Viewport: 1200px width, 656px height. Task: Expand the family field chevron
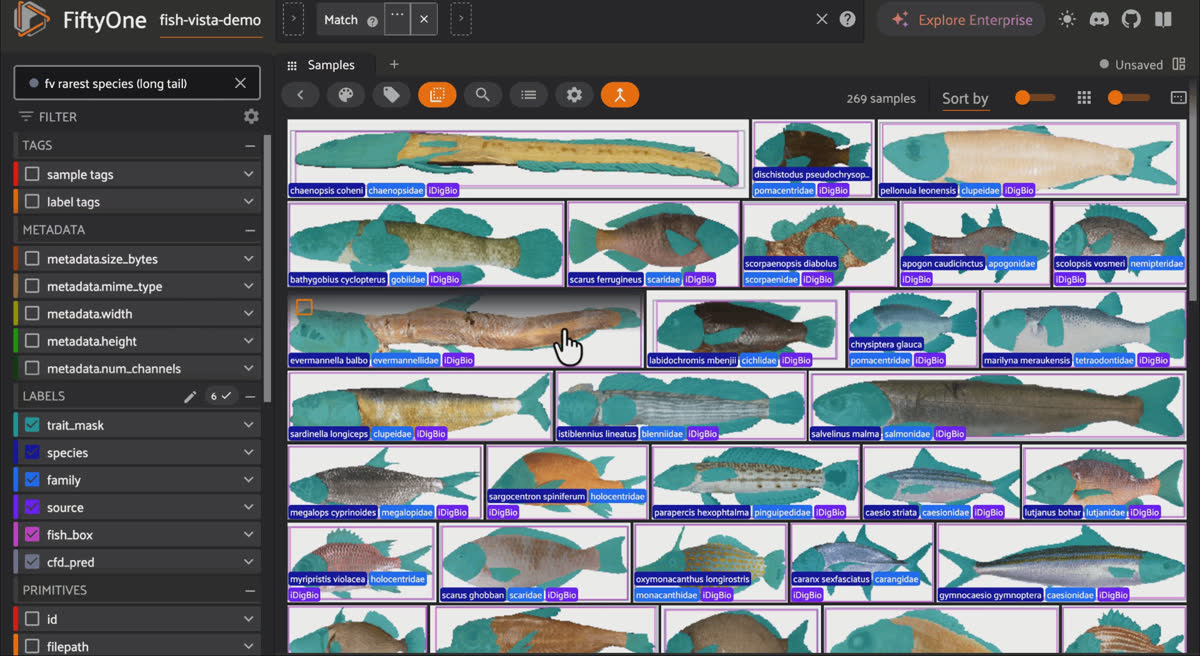click(x=248, y=480)
